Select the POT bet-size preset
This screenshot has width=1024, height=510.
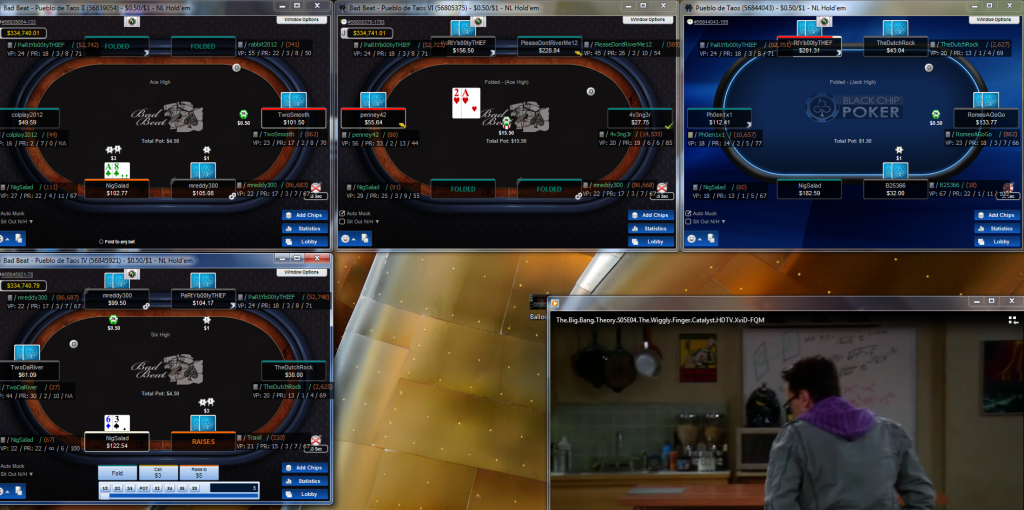(x=145, y=490)
